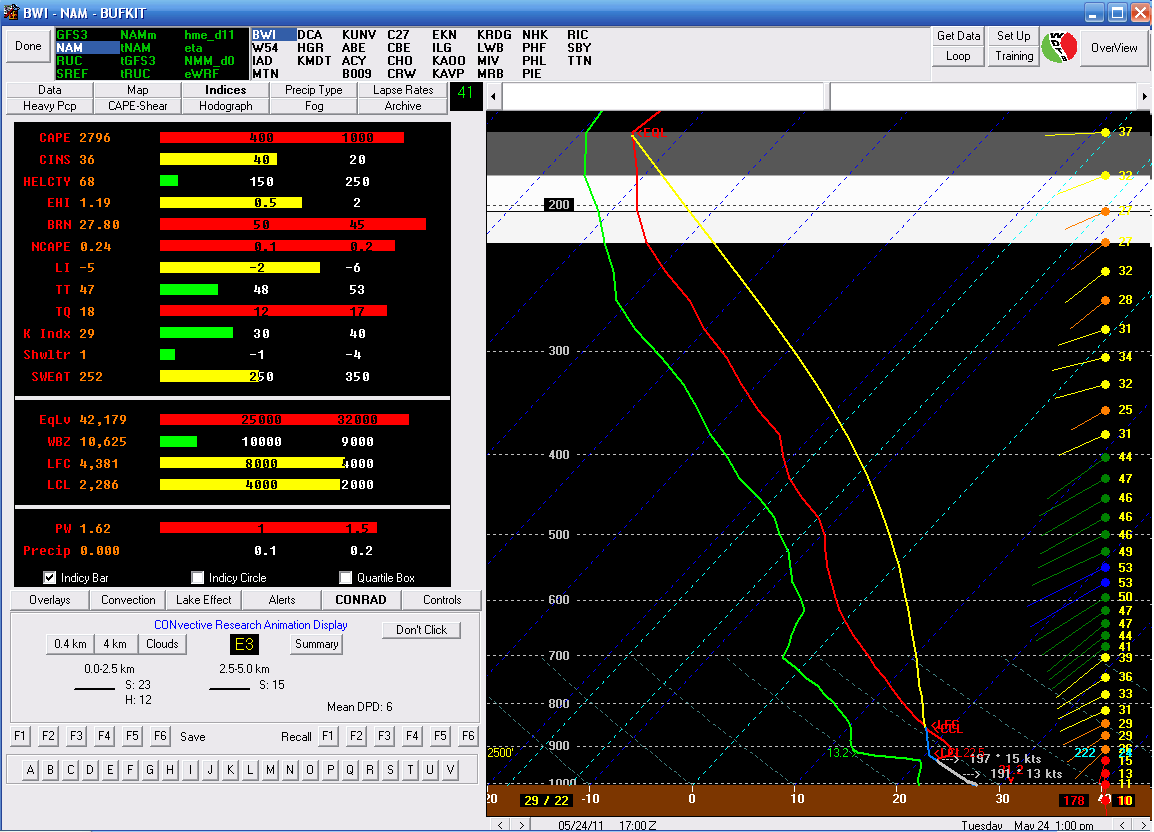Open the Fog tab

point(314,106)
